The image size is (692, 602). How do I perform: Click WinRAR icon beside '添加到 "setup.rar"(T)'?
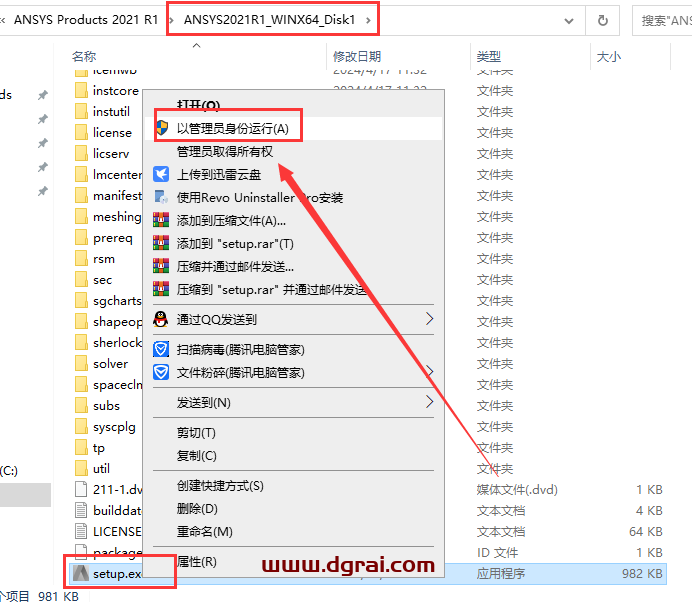(161, 243)
